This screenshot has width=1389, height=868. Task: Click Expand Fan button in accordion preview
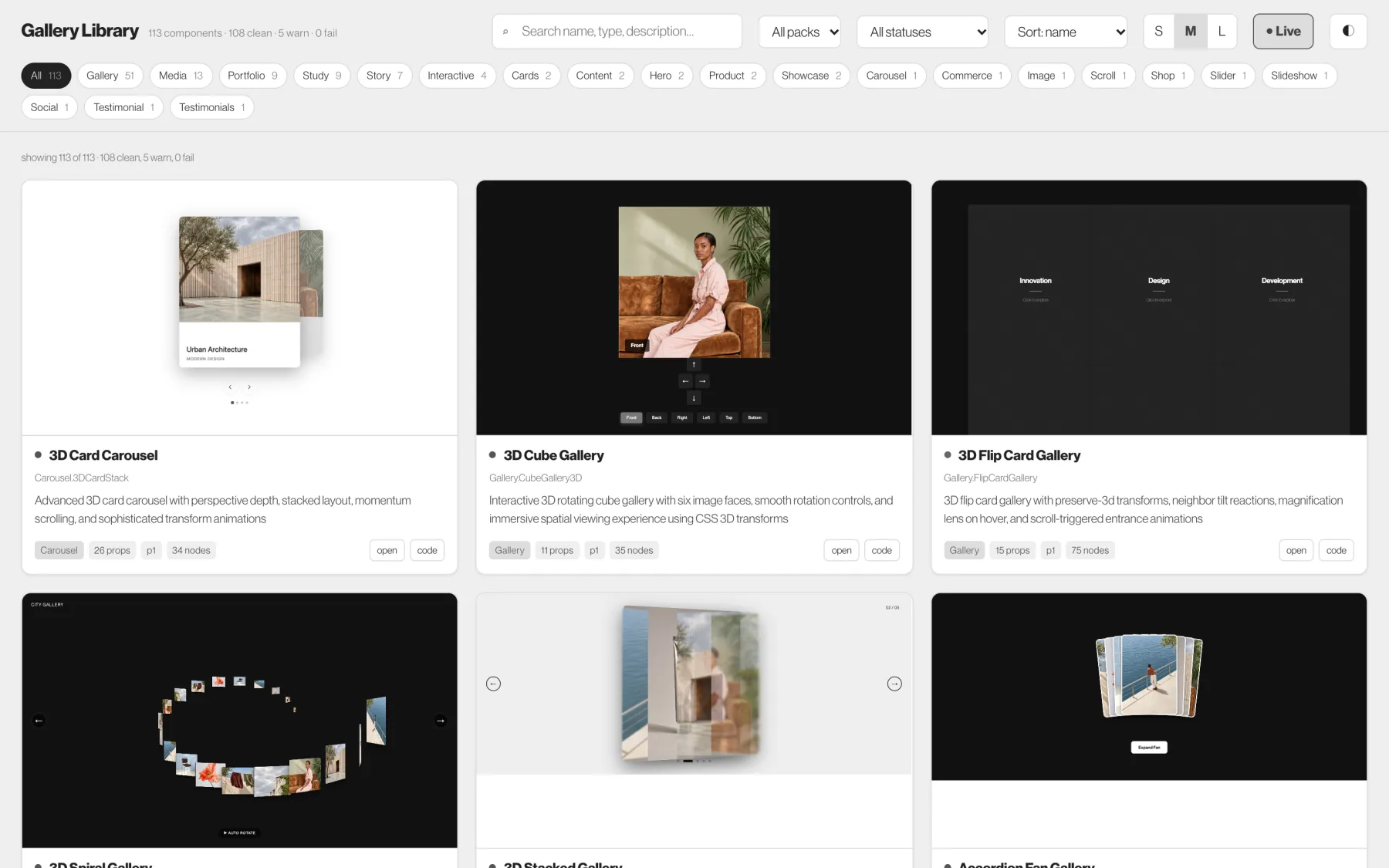click(x=1149, y=747)
